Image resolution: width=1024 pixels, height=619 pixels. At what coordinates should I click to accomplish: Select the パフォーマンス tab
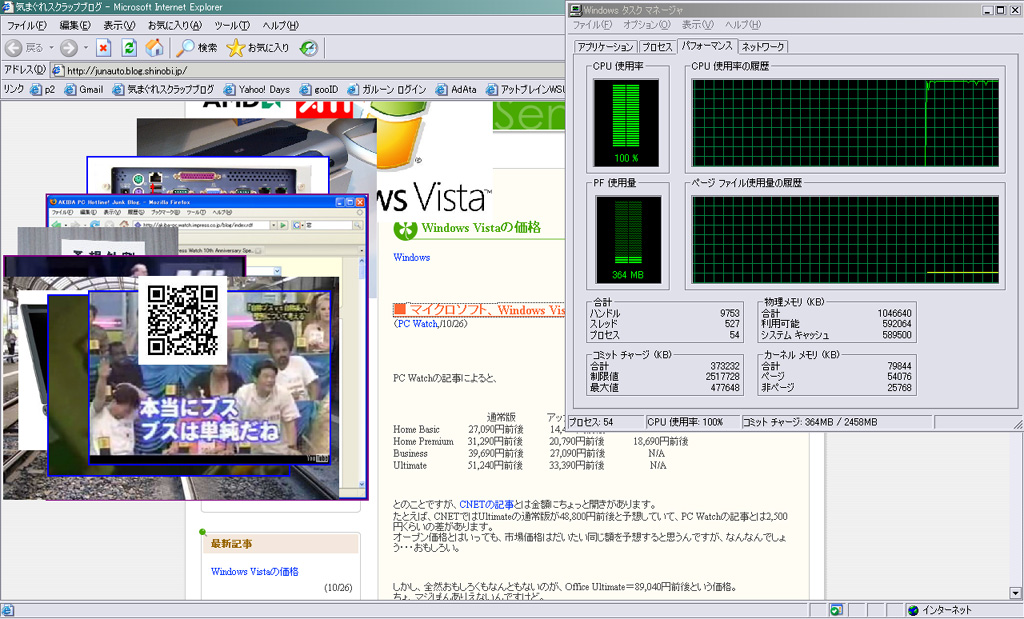coord(707,46)
